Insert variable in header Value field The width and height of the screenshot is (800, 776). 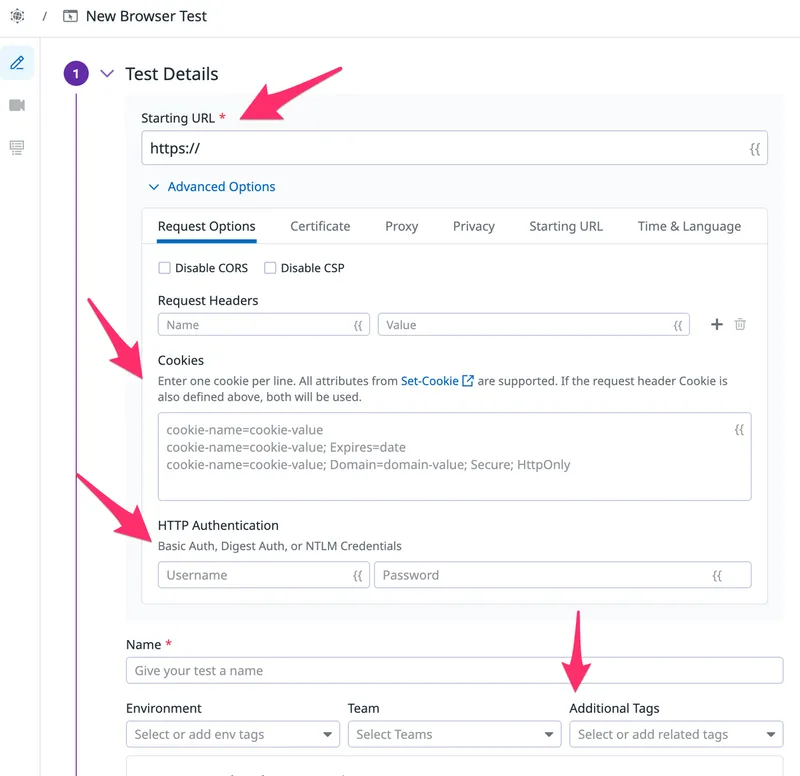pos(677,325)
